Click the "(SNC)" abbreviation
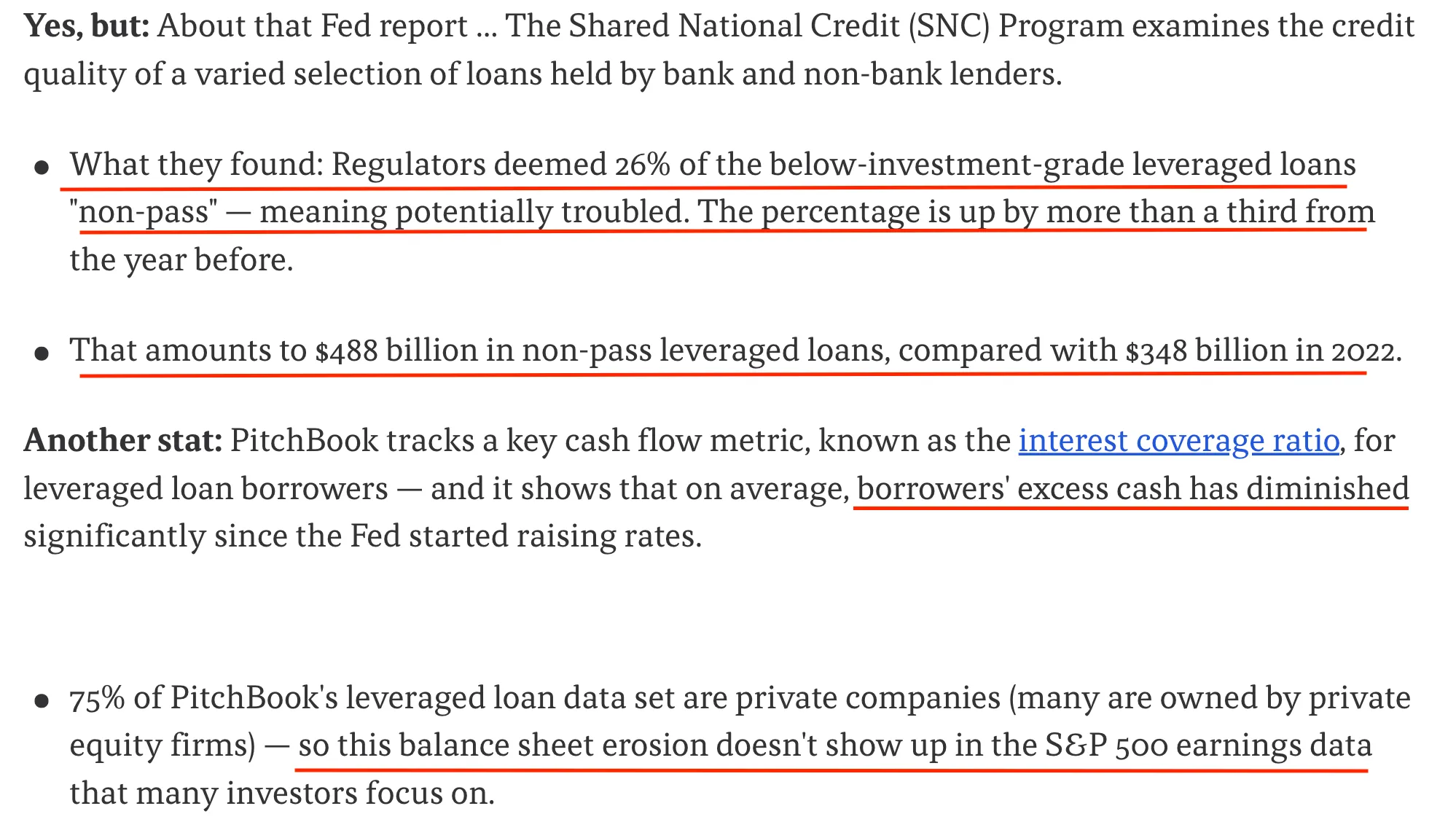The width and height of the screenshot is (1456, 822). (949, 26)
